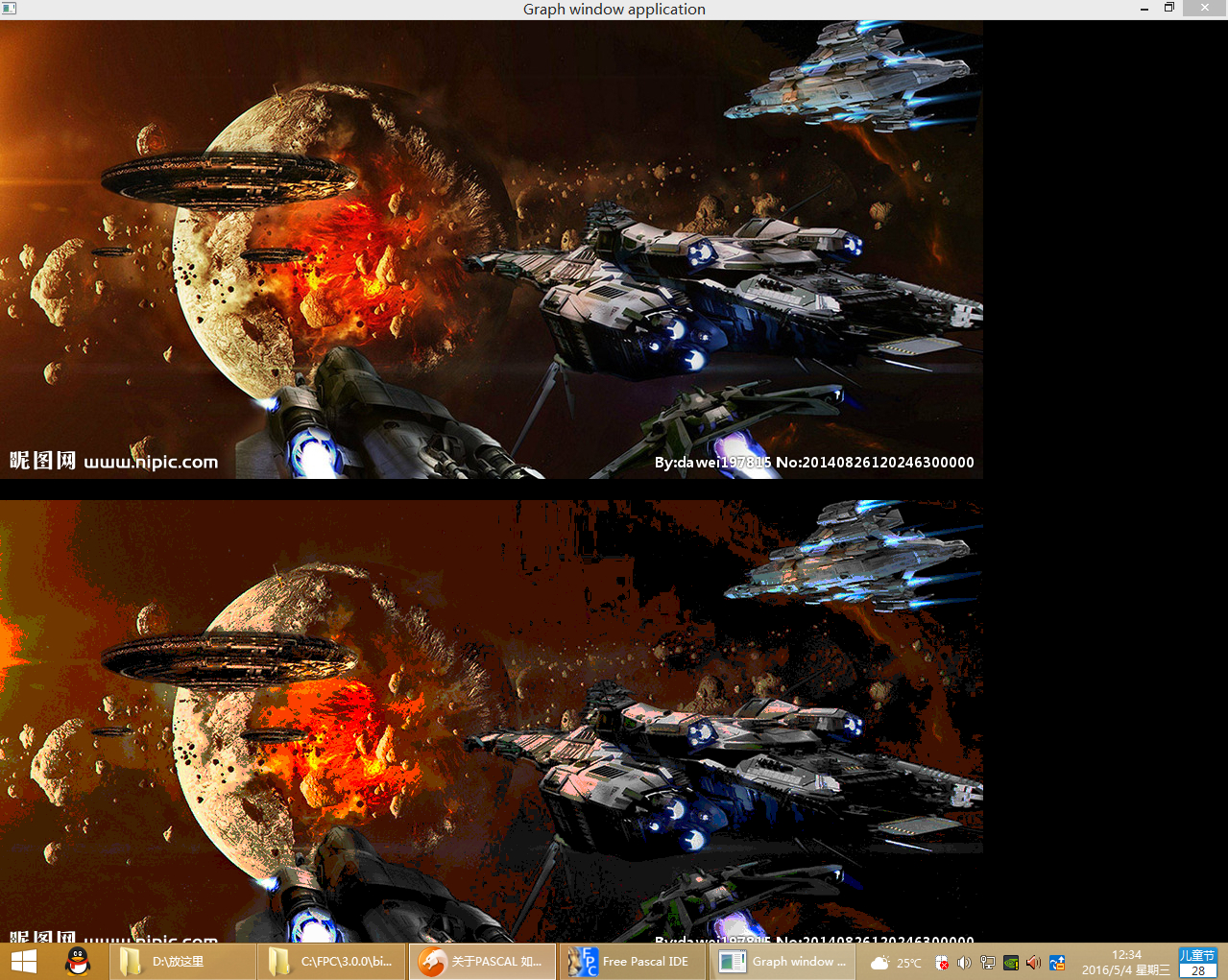Activate Graph window taskbar button
1228x980 pixels.
(x=783, y=962)
